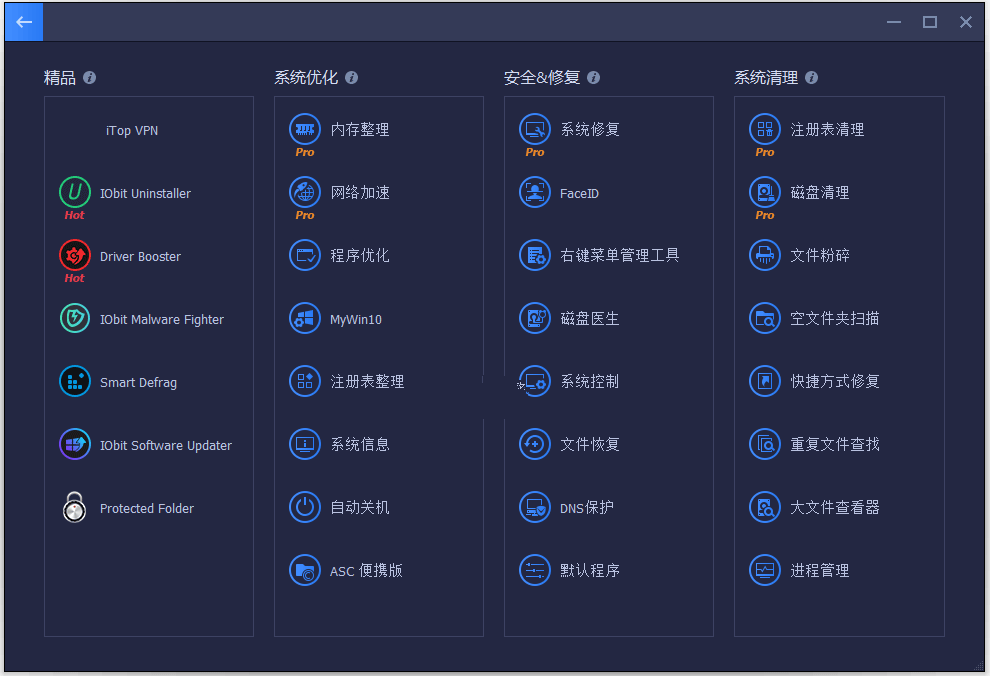Open 系统信息 icon
Screen dimensions: 990x676
coord(305,444)
